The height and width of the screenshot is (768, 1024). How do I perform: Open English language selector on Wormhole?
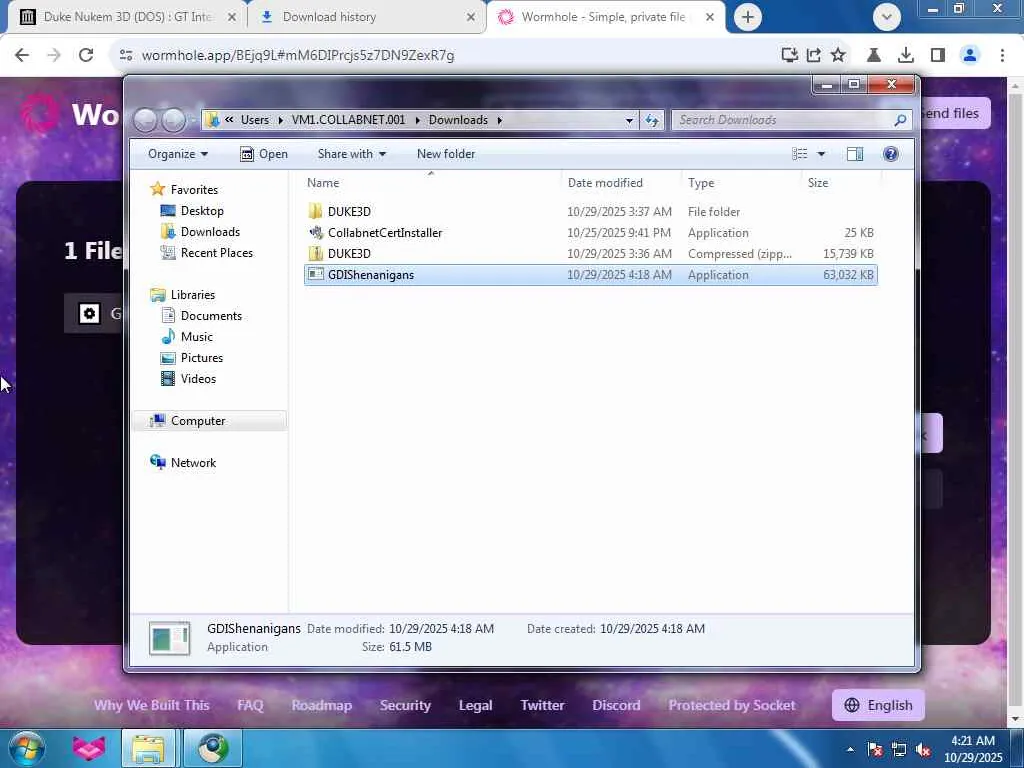tap(878, 705)
